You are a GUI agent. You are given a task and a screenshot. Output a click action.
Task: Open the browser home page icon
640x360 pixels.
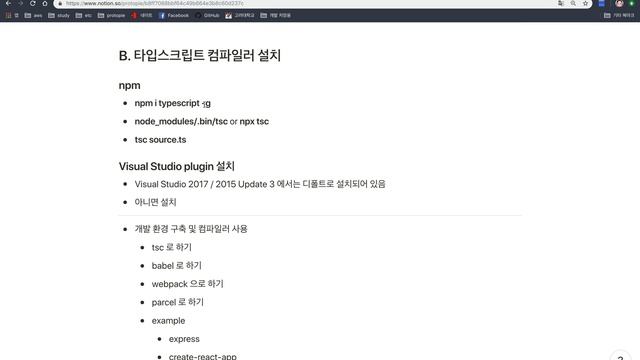(x=45, y=3)
